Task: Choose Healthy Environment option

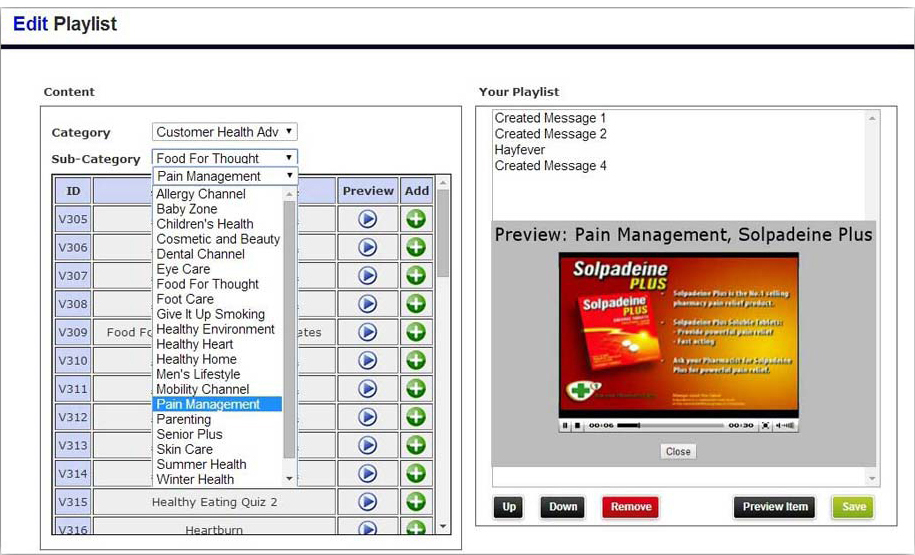Action: pos(218,329)
